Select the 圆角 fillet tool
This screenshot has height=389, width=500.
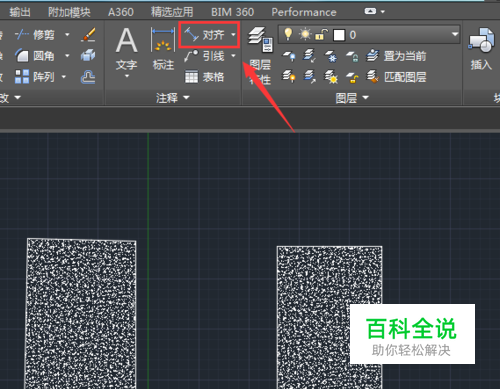(x=35, y=56)
